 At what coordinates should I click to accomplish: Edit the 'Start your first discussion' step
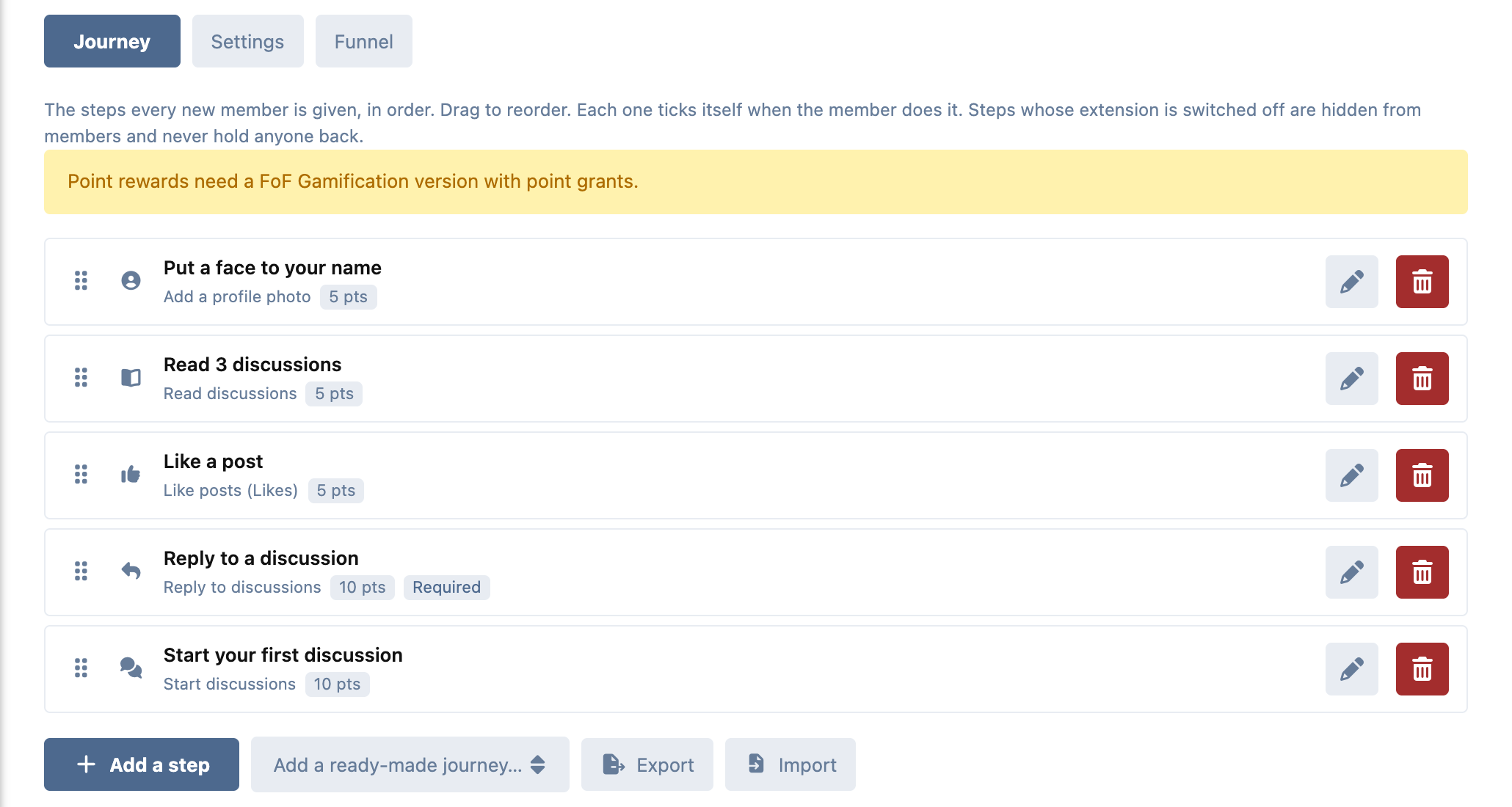(1351, 669)
